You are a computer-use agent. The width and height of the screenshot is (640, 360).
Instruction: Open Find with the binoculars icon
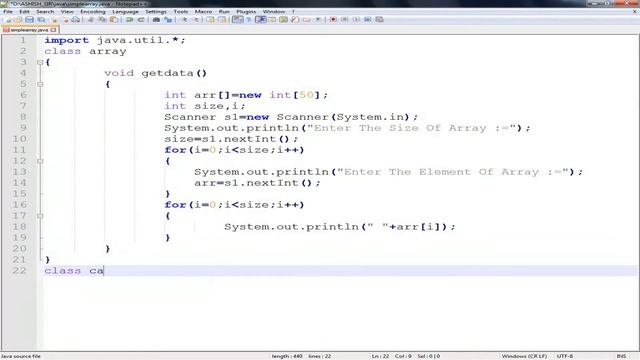coord(156,20)
